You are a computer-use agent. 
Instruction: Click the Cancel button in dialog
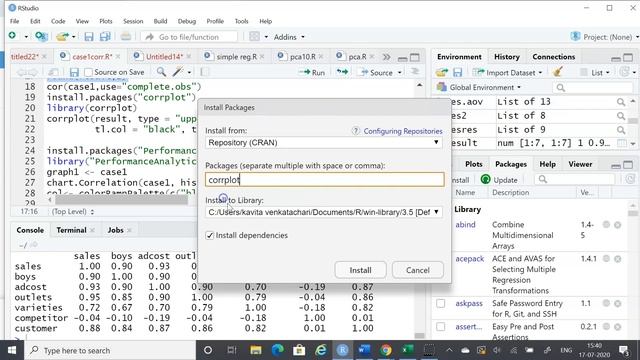point(418,270)
